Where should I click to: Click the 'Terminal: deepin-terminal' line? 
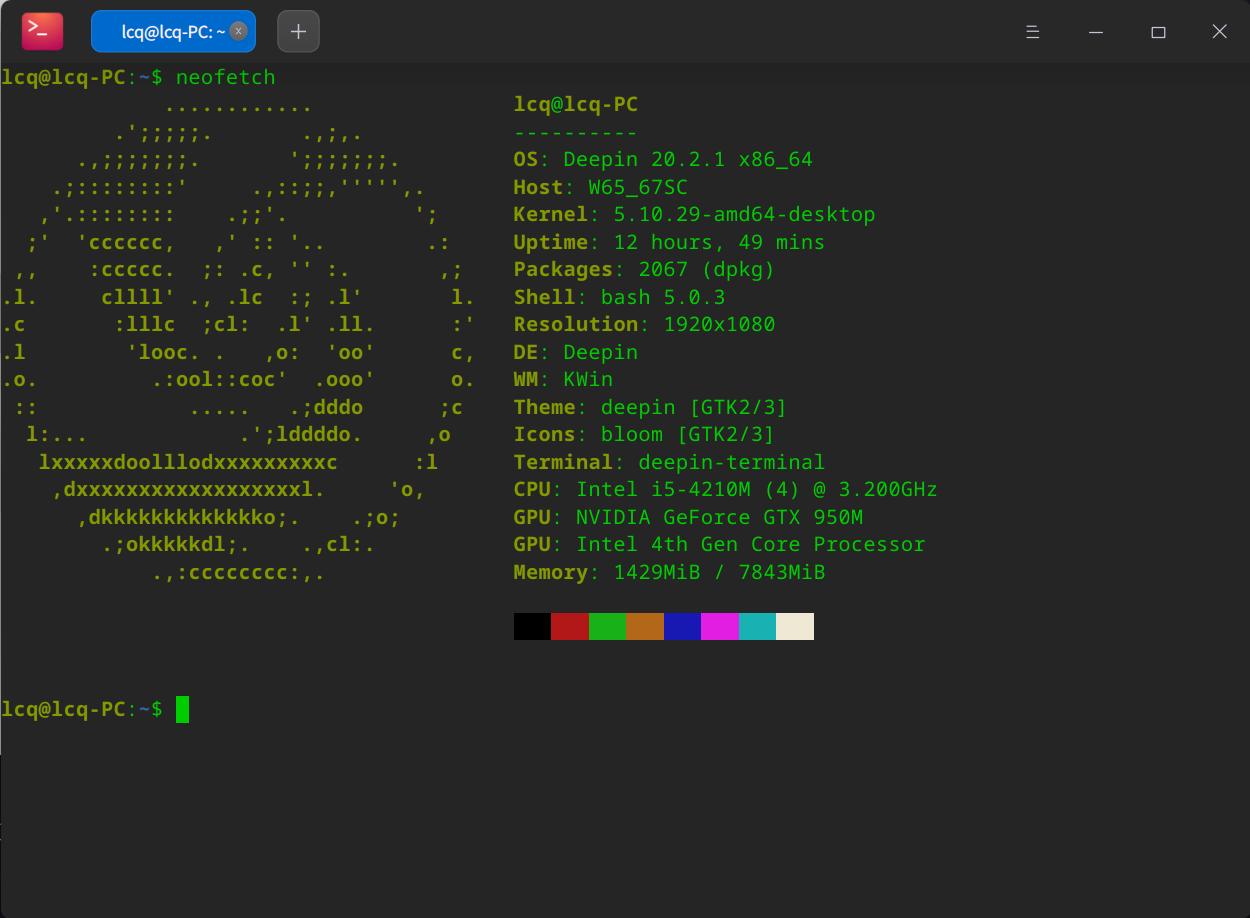click(670, 462)
